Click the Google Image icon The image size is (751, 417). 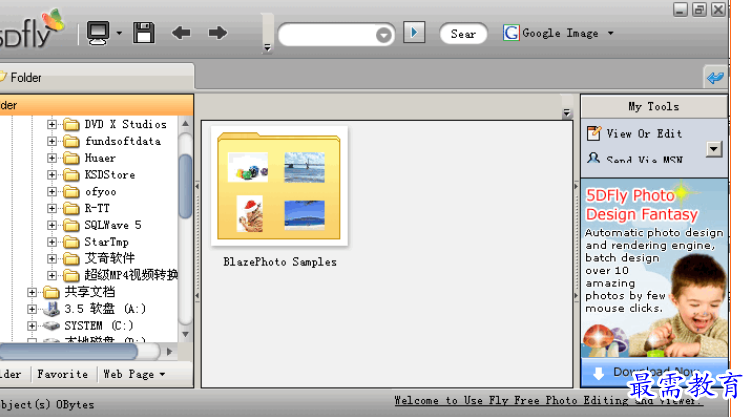(x=511, y=33)
